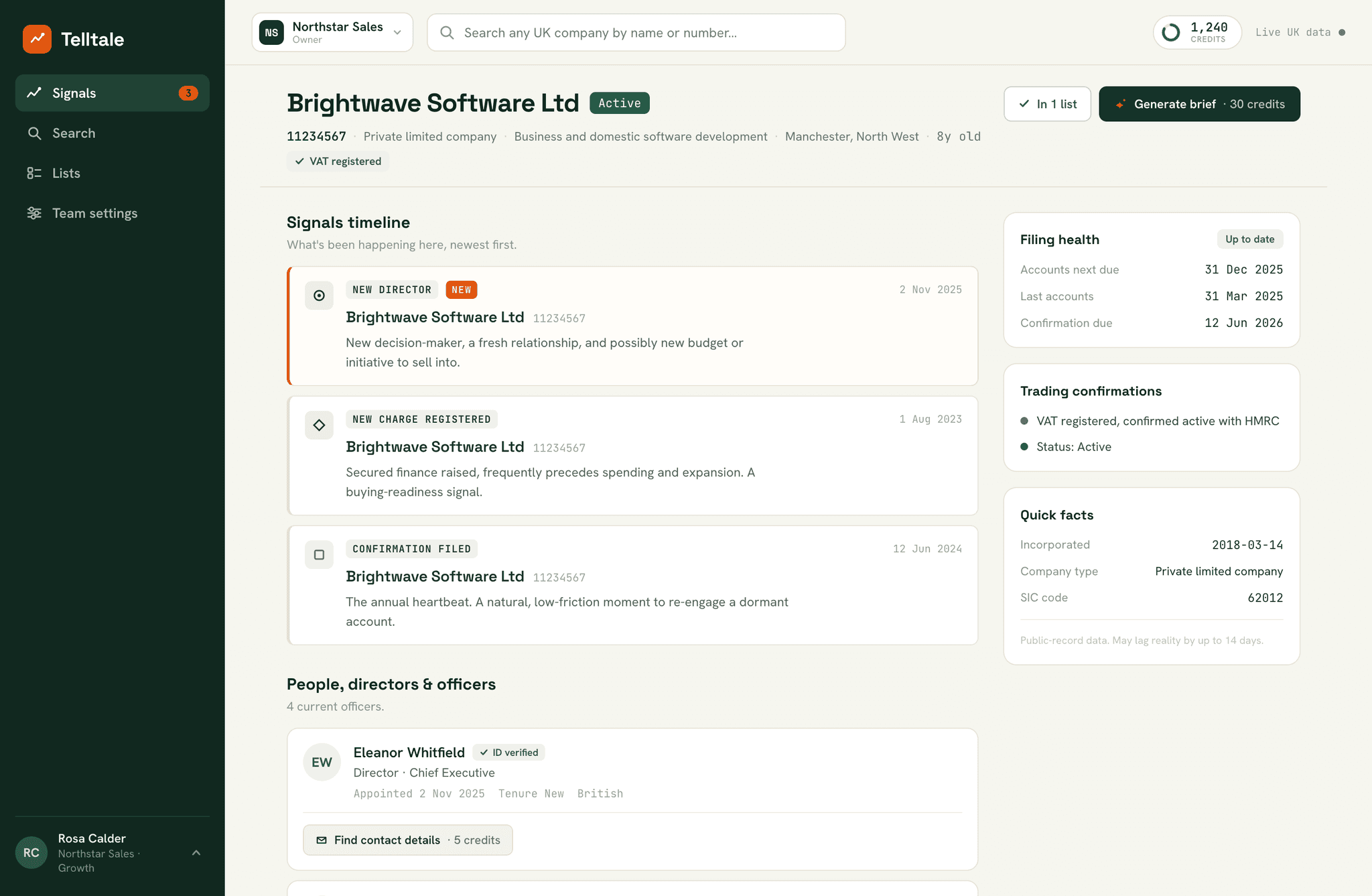The height and width of the screenshot is (896, 1372).
Task: Click the New Director signal icon
Action: pos(319,296)
